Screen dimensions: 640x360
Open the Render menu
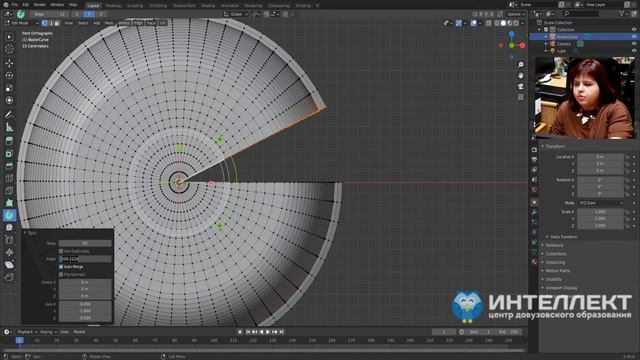click(40, 4)
